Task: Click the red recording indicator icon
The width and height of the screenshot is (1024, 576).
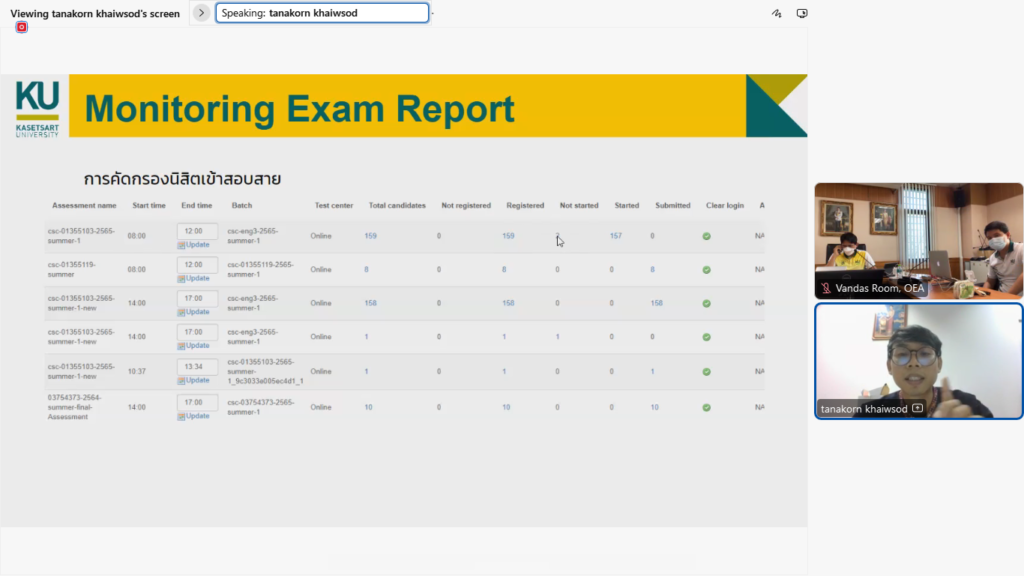Action: [x=22, y=27]
